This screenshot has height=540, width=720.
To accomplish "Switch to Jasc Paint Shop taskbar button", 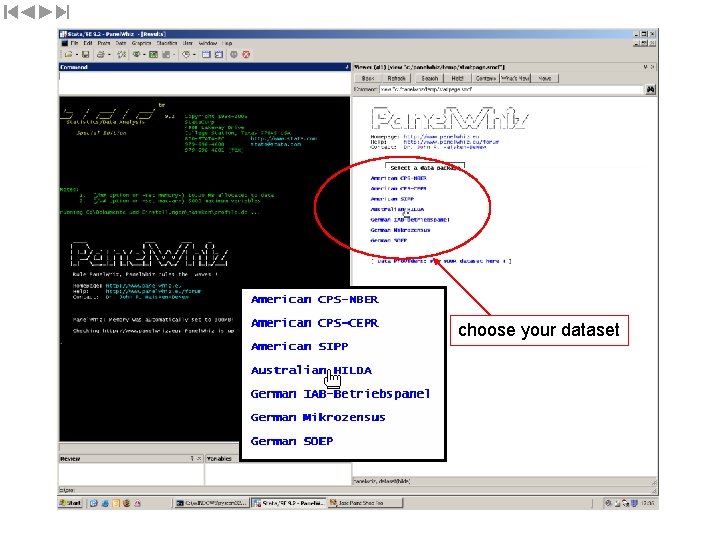I will [x=365, y=503].
